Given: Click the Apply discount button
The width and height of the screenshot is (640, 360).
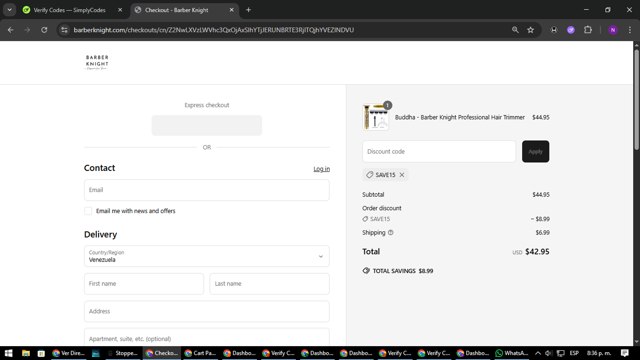Looking at the screenshot, I should 536,151.
